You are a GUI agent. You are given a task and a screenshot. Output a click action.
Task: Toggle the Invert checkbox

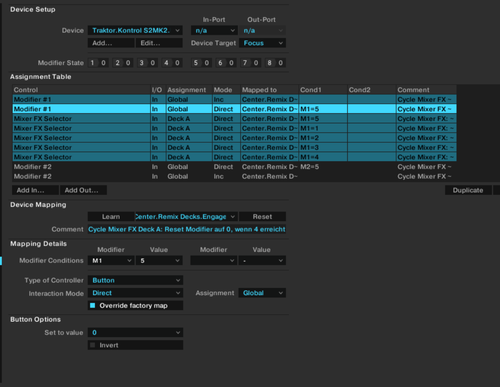(93, 345)
